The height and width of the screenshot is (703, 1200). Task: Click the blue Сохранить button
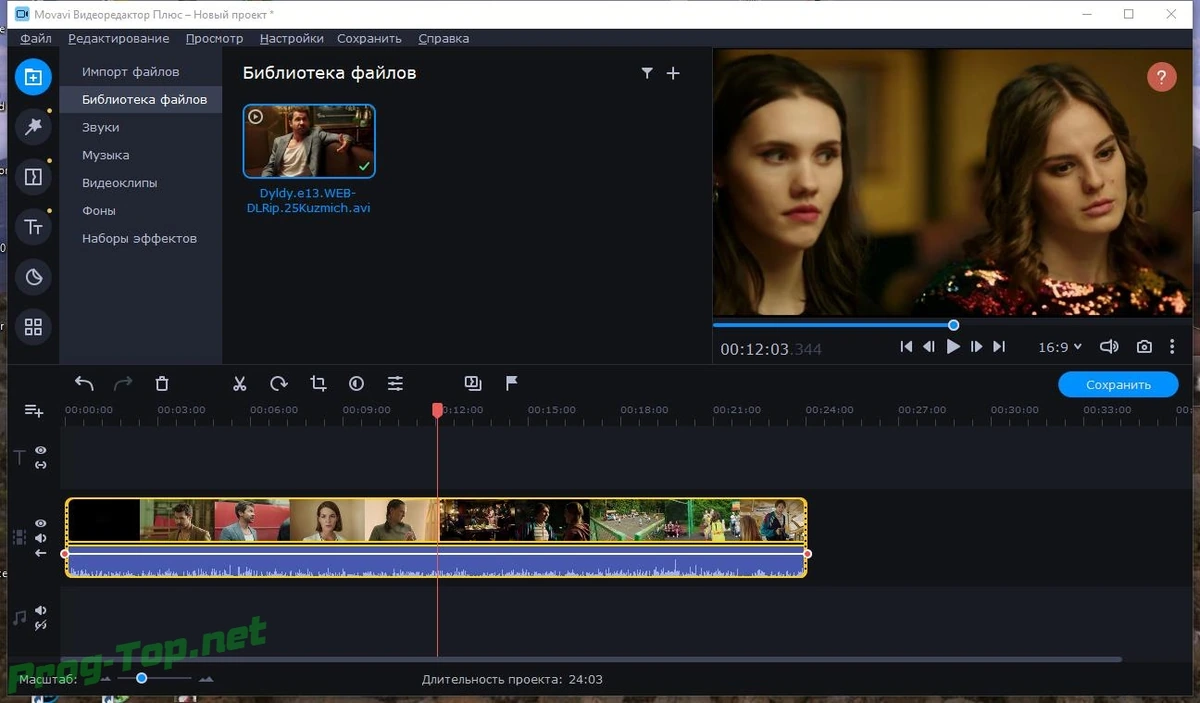click(x=1118, y=384)
